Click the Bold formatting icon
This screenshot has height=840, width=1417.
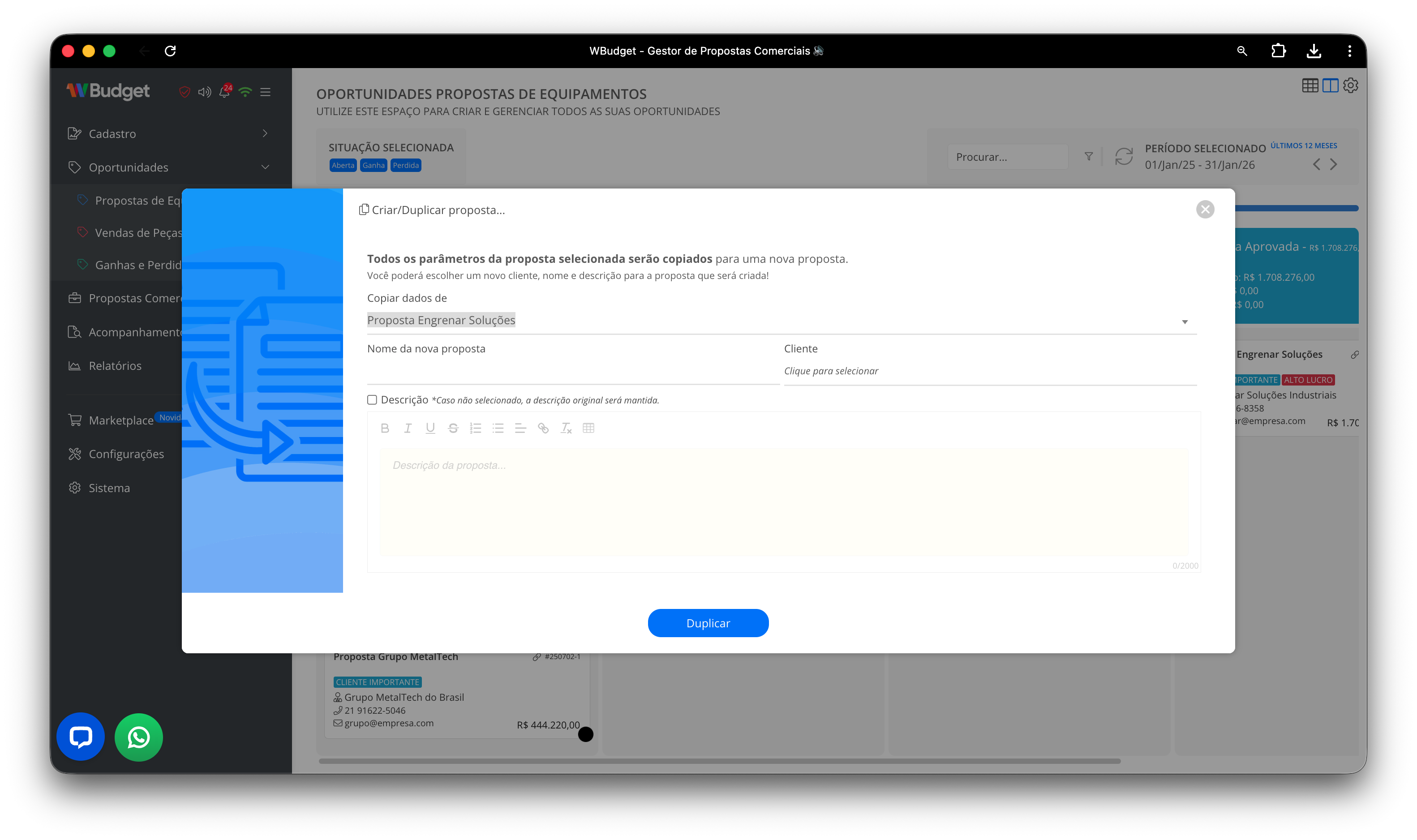(x=385, y=428)
